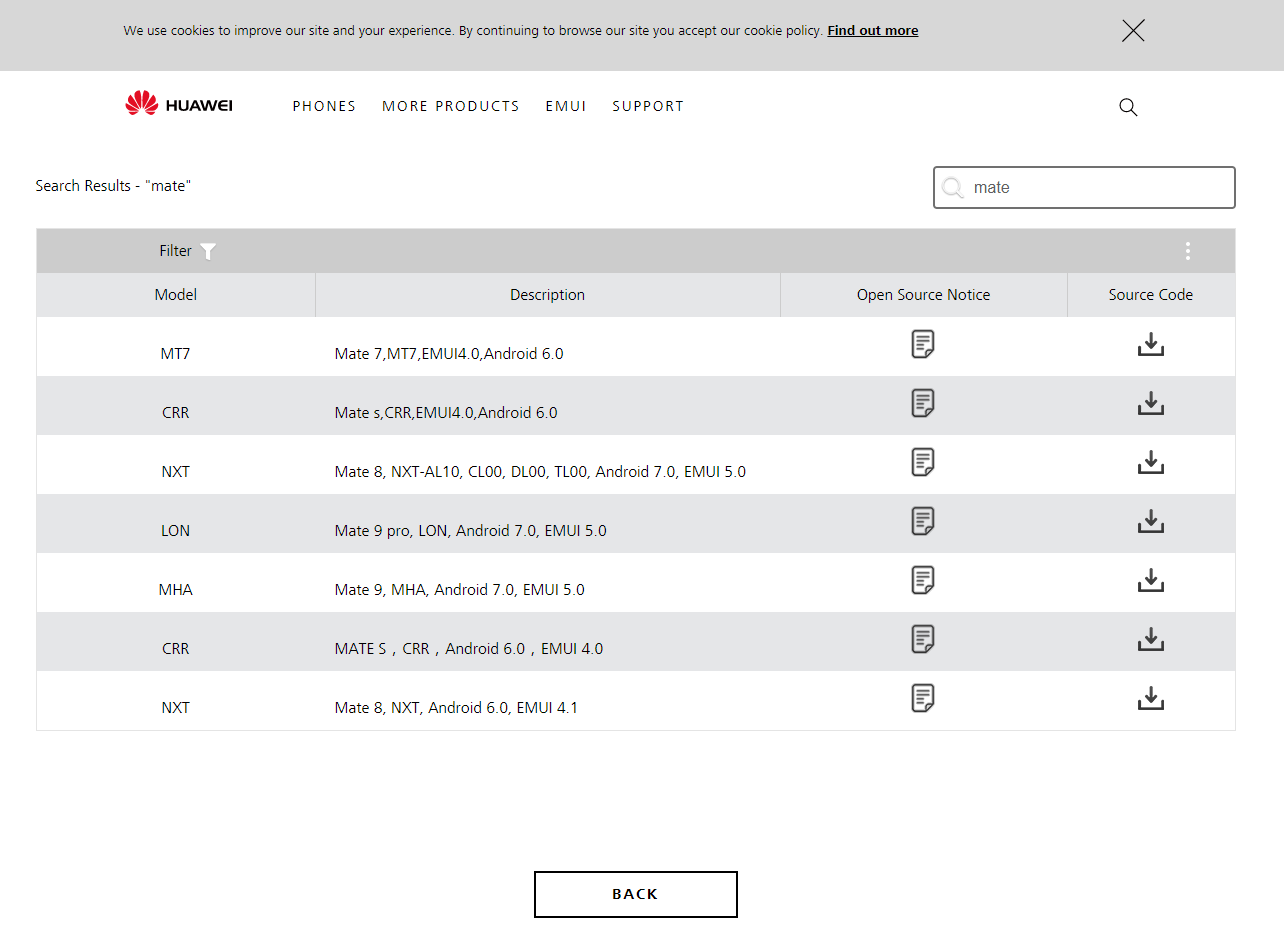1284x928 pixels.
Task: Download source for MATE S Android 6.0 EMUI 4.0
Action: (1151, 639)
